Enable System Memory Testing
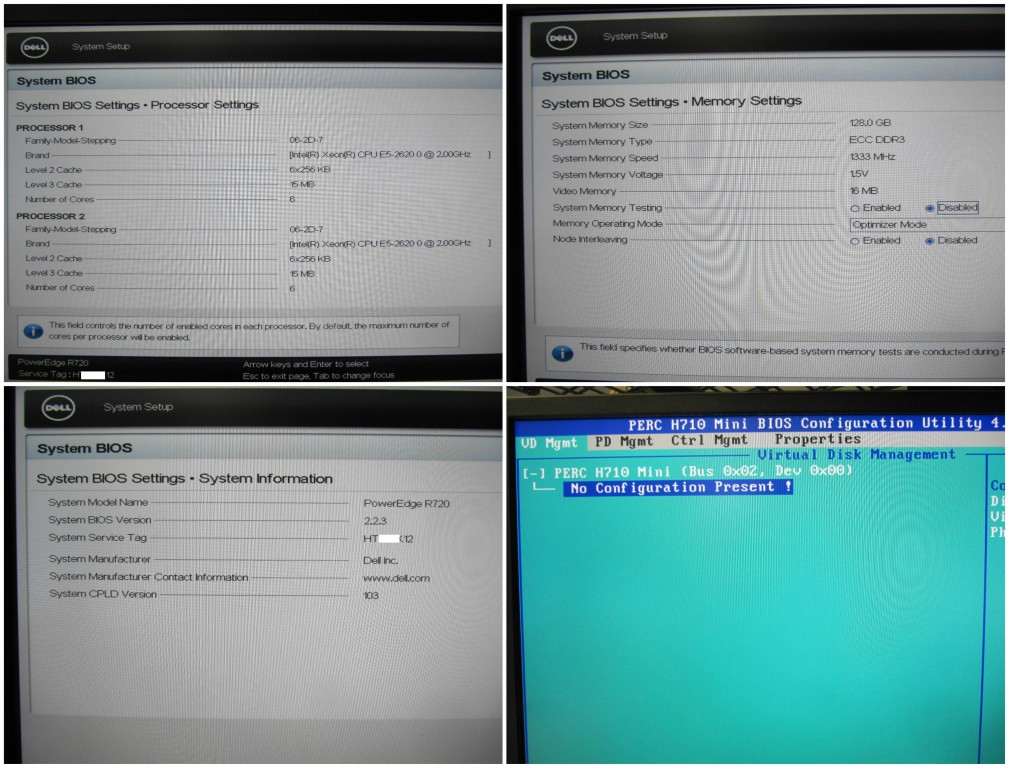This screenshot has width=1009, height=768. (855, 209)
